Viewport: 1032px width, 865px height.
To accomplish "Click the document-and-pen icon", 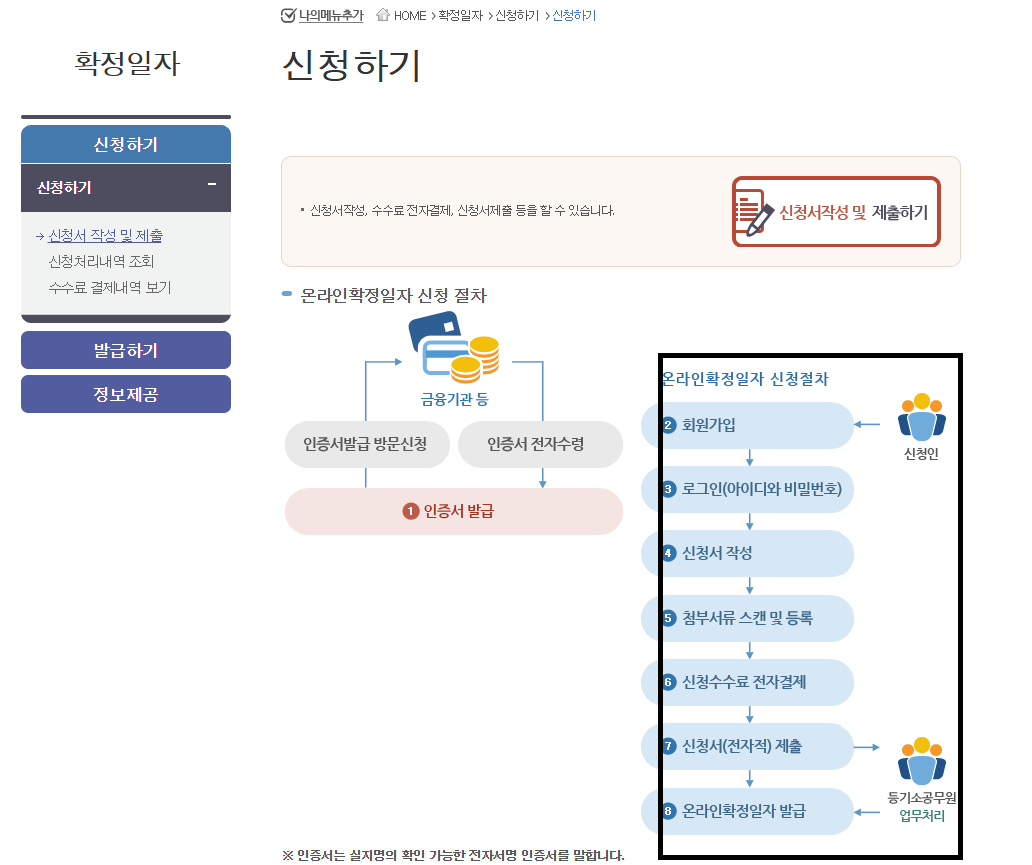I will point(754,212).
